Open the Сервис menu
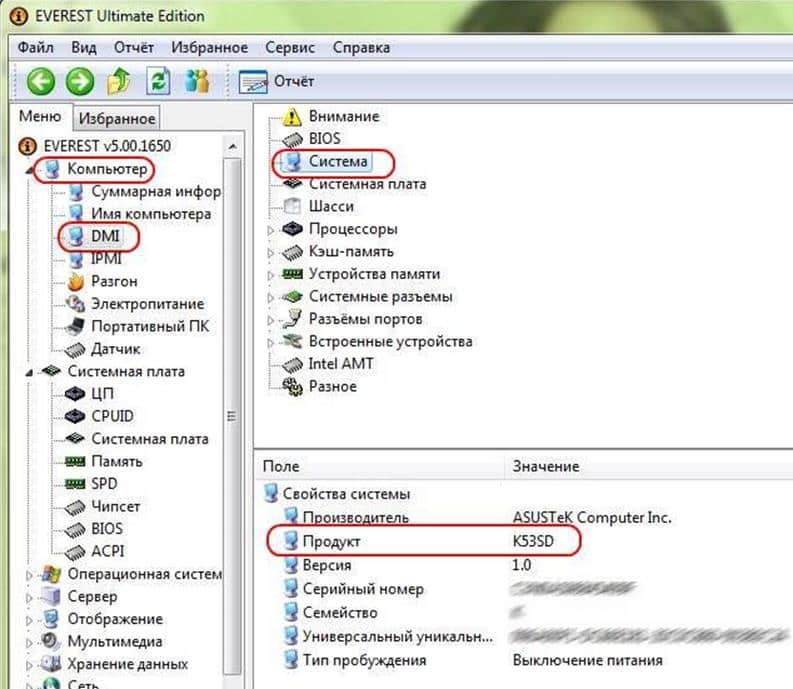This screenshot has height=689, width=793. coord(290,47)
